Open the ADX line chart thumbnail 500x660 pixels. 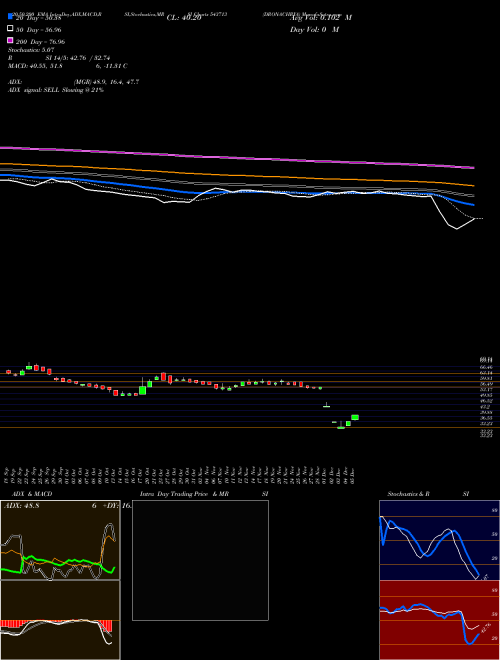click(x=60, y=540)
